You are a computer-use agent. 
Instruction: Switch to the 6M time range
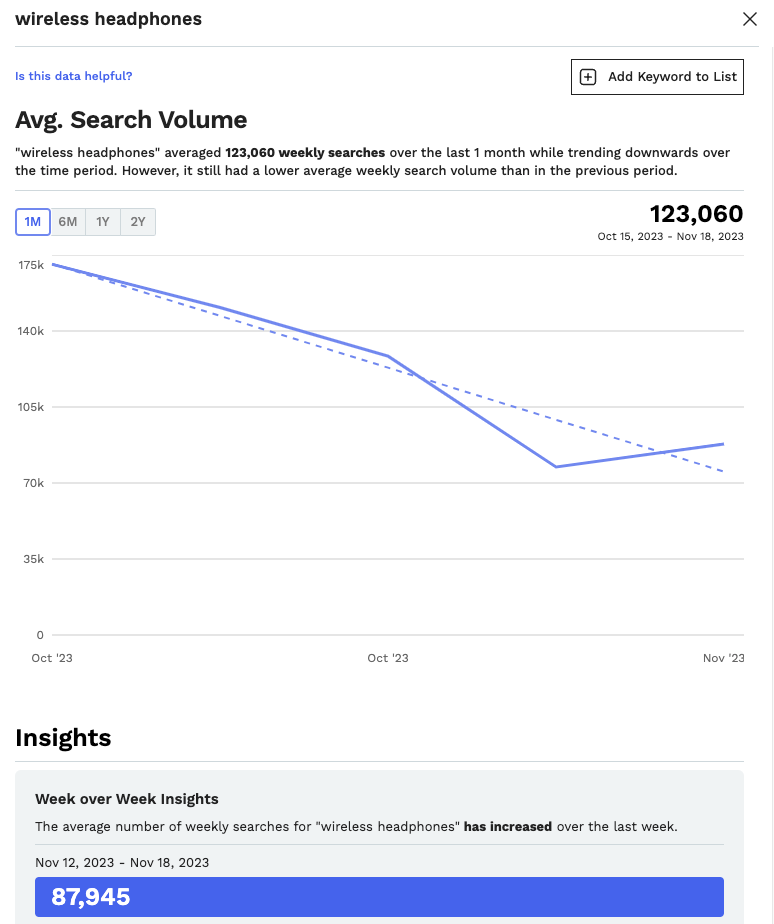[x=68, y=222]
